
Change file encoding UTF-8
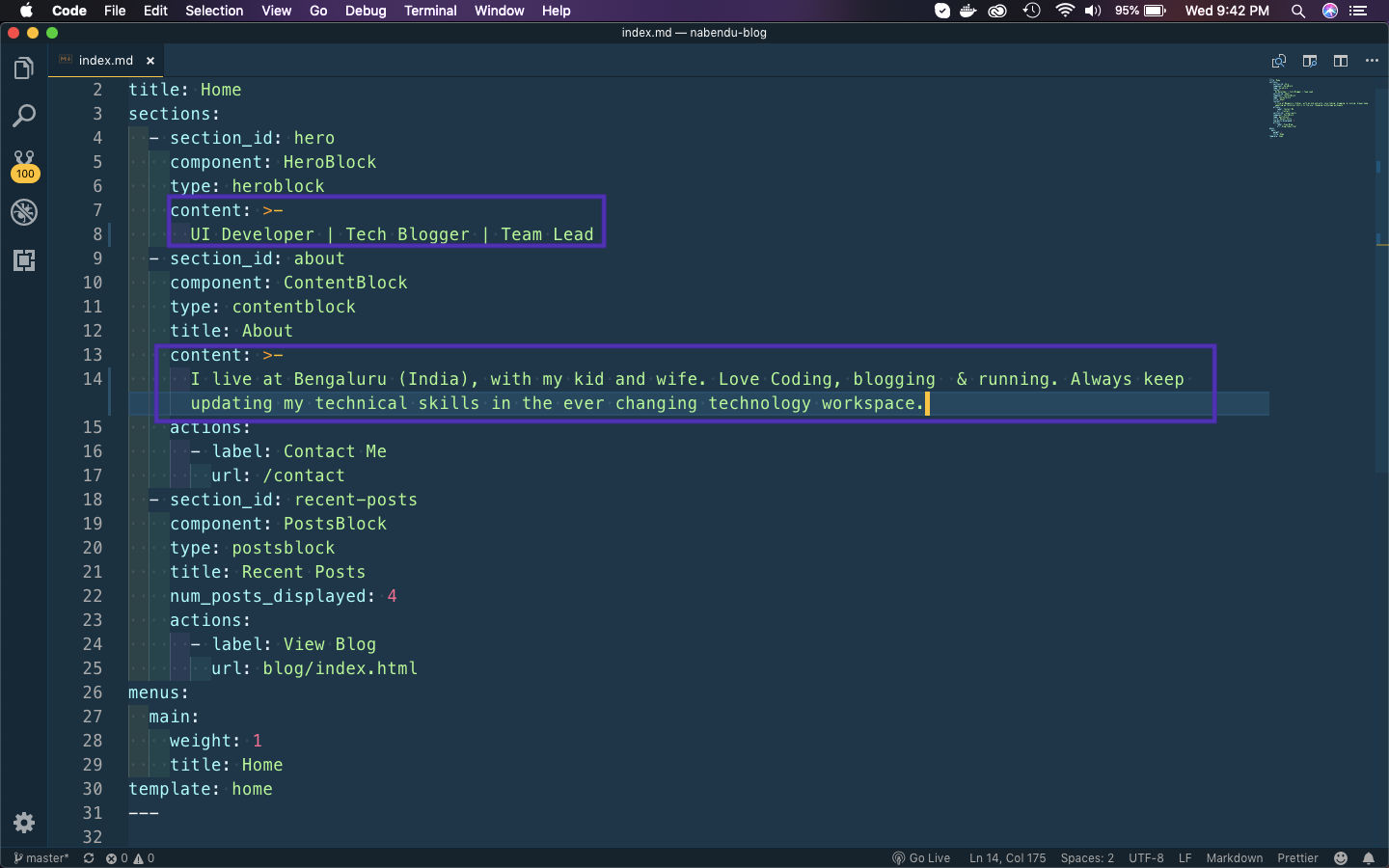click(1146, 858)
